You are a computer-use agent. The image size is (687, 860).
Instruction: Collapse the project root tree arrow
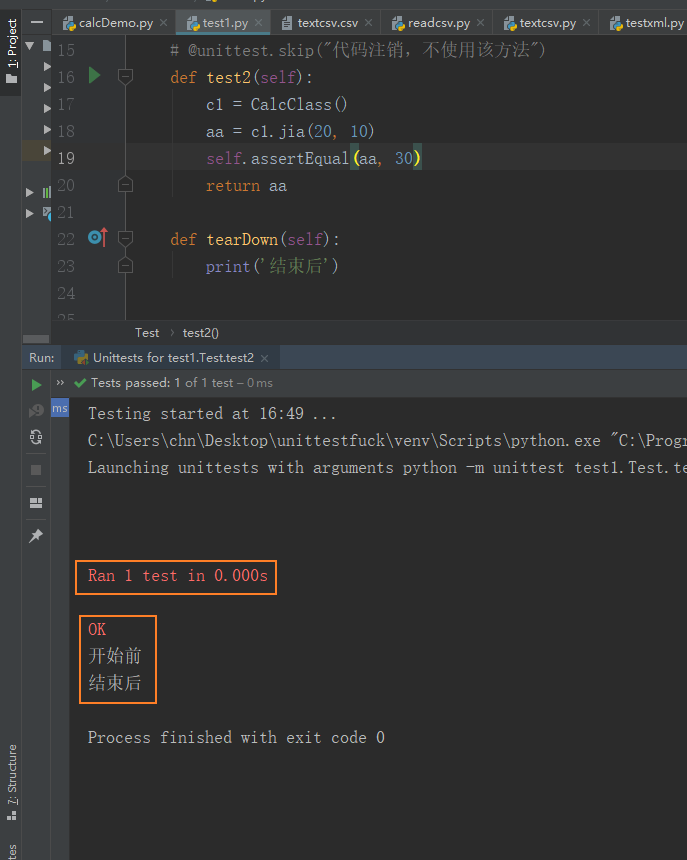(30, 46)
